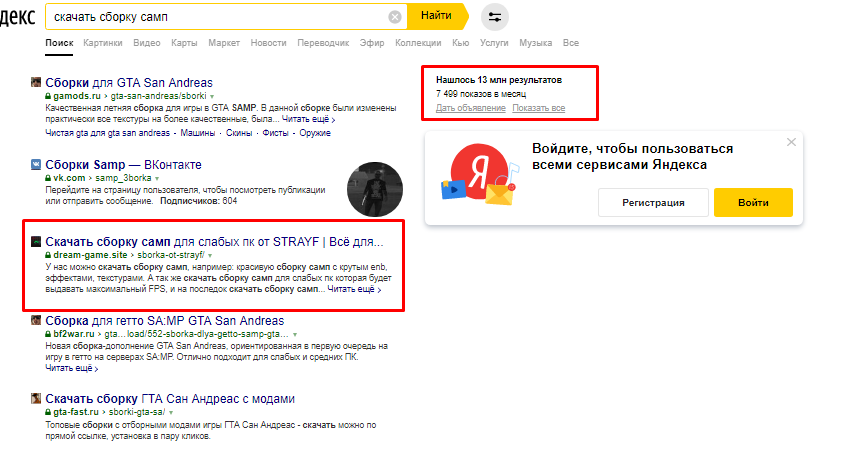Click the Регистрация button
862x452 pixels.
click(x=653, y=202)
